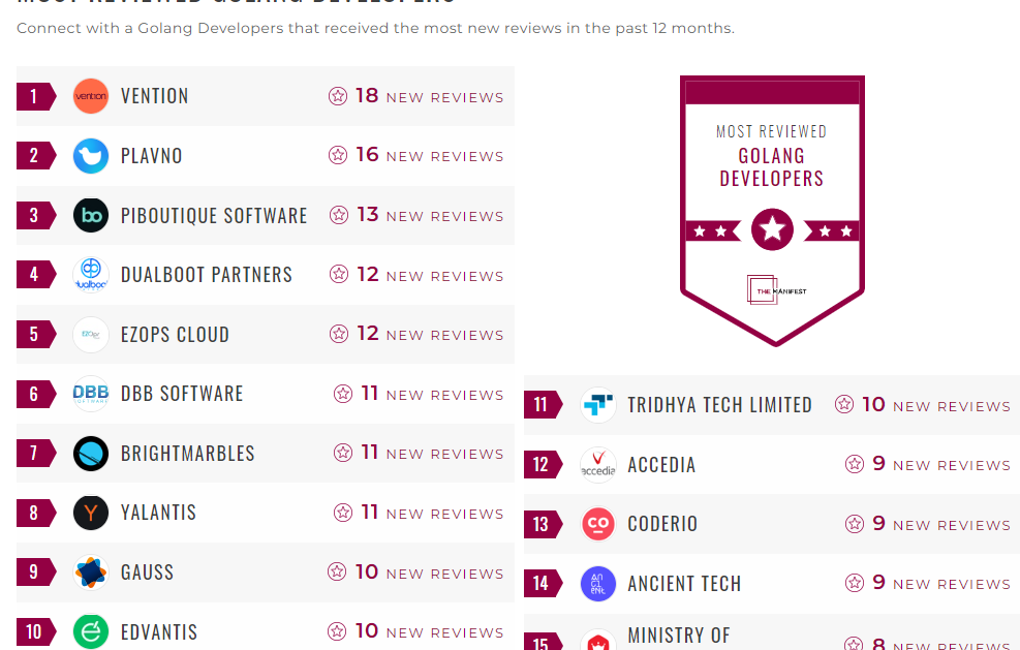The image size is (1020, 650).
Task: Click the Most Reviewed Golang Developers badge
Action: (x=772, y=210)
